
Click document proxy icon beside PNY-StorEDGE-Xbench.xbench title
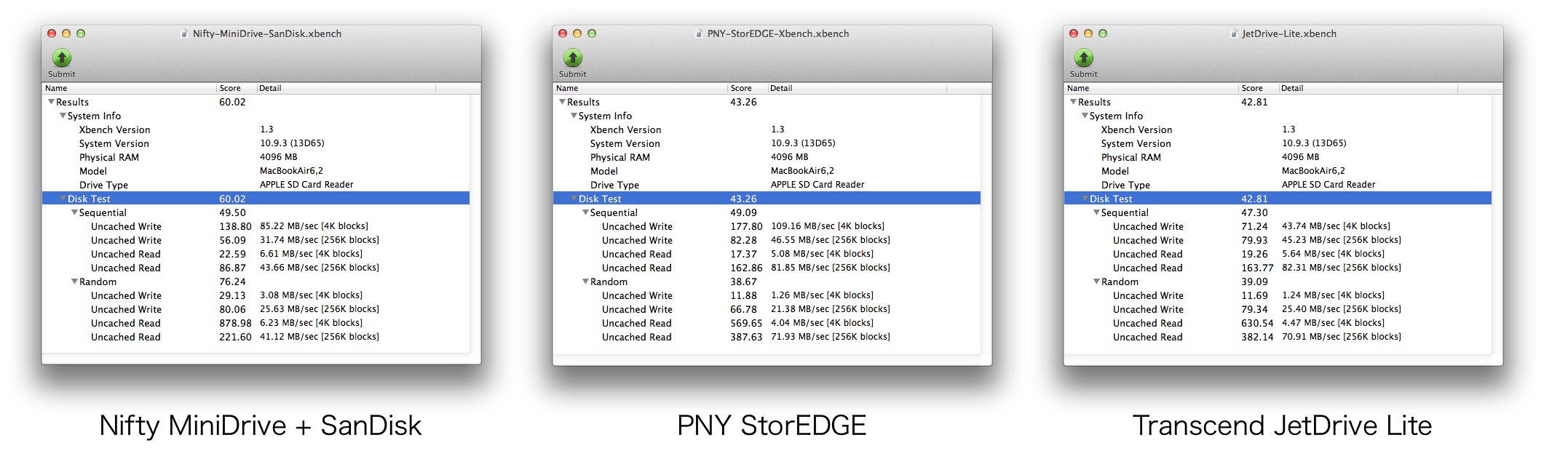[x=700, y=33]
